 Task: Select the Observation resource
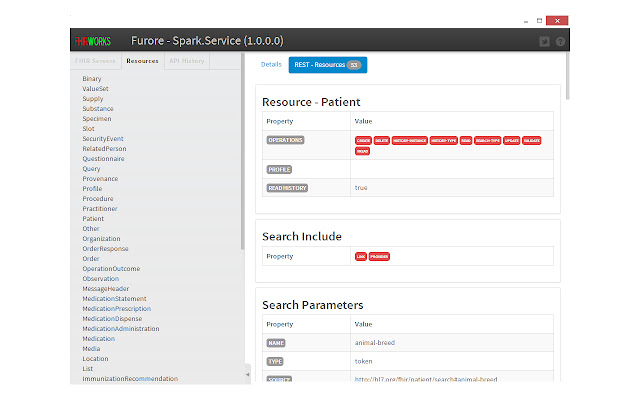(x=101, y=279)
